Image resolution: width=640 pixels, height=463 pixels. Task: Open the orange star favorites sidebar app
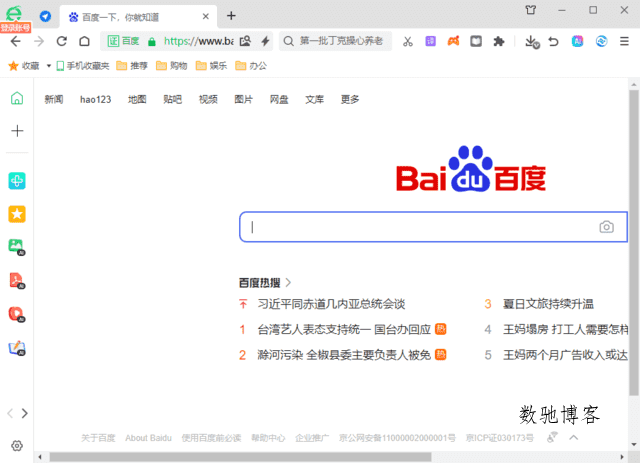(x=17, y=214)
